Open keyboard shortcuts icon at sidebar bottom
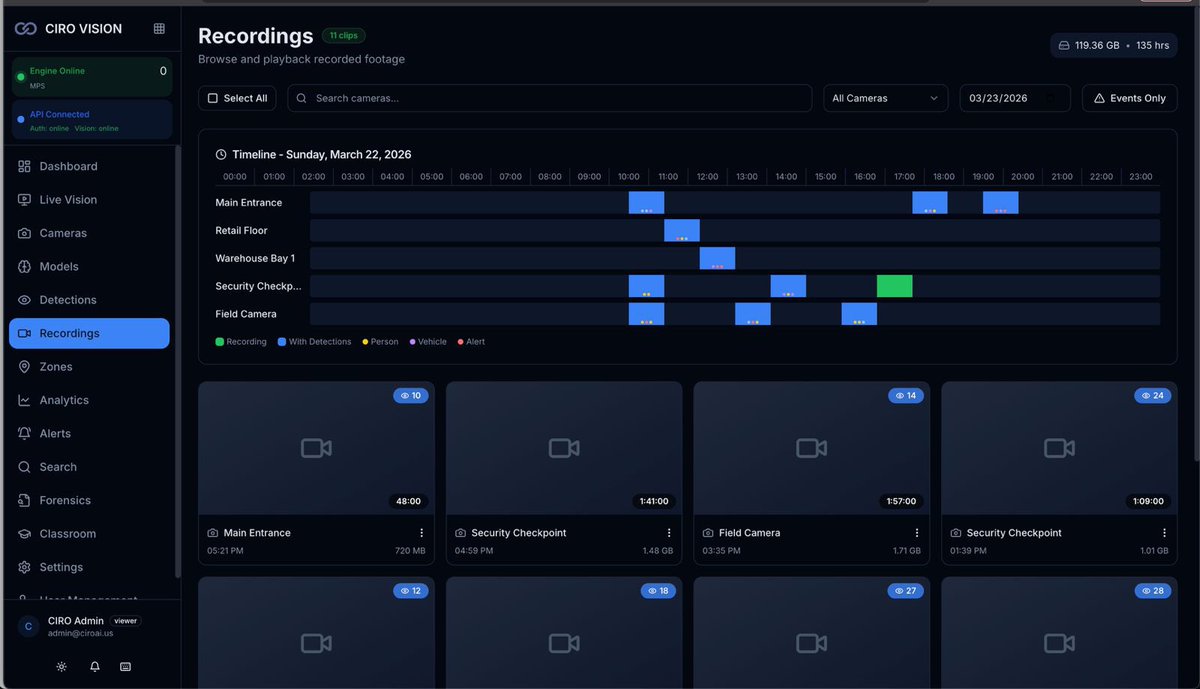This screenshot has height=689, width=1200. (125, 666)
